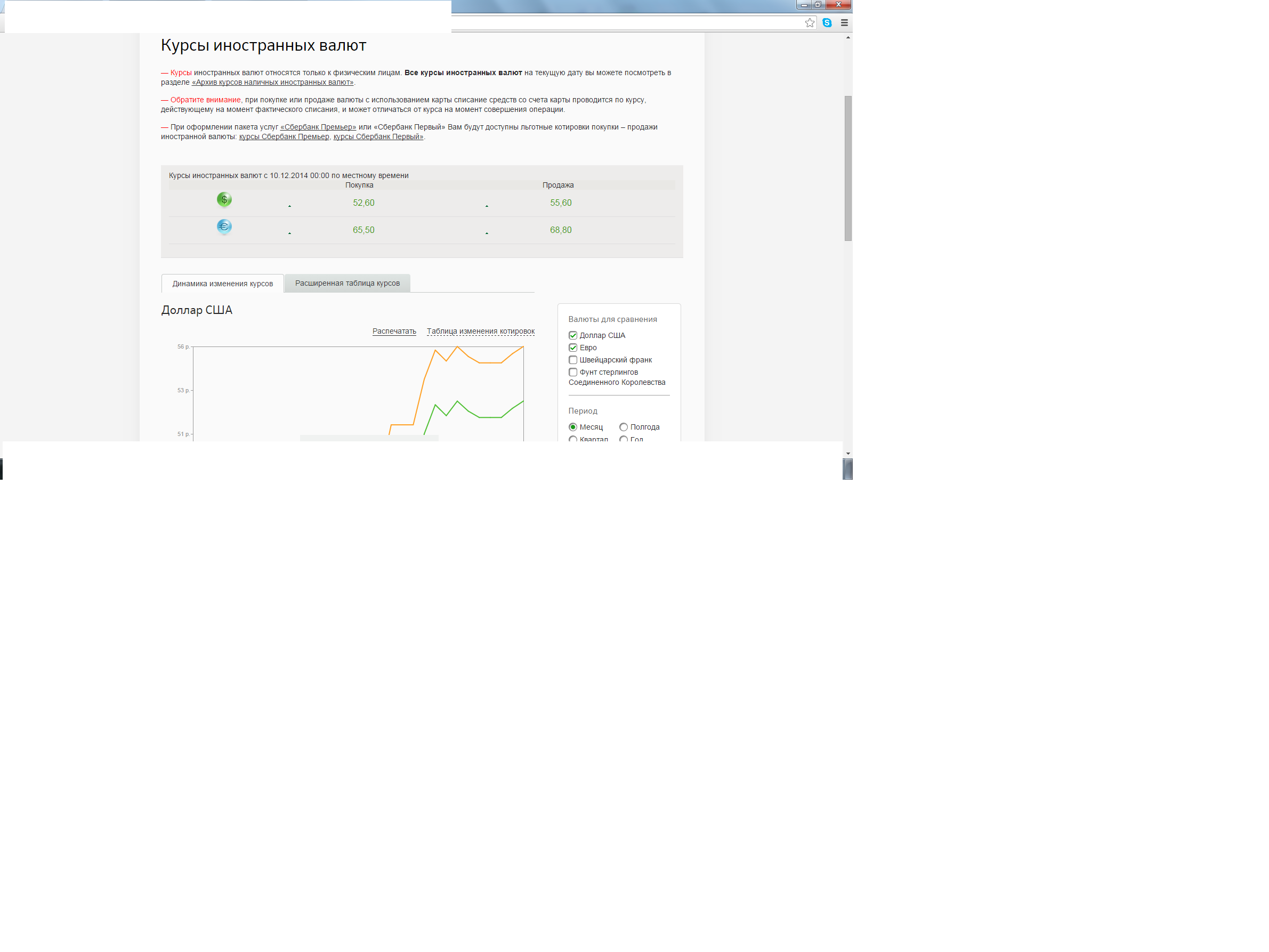The height and width of the screenshot is (952, 1269).
Task: Switch to Расширенная таблица курсов tab
Action: 347,283
